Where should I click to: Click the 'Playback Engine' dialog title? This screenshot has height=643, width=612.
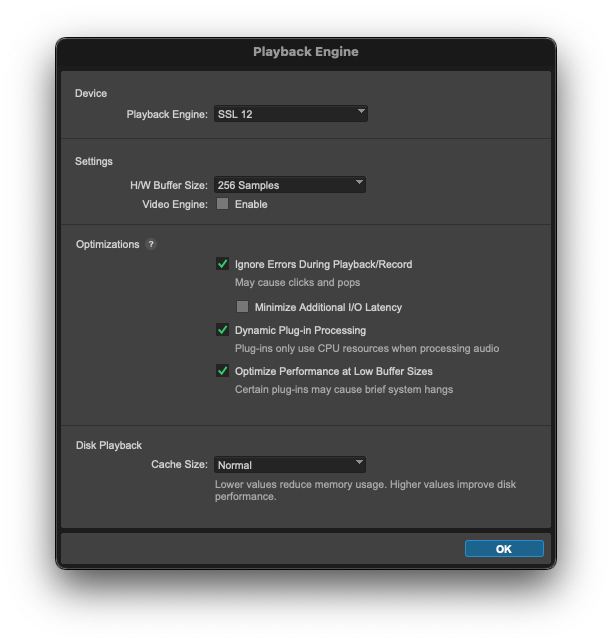(x=306, y=52)
